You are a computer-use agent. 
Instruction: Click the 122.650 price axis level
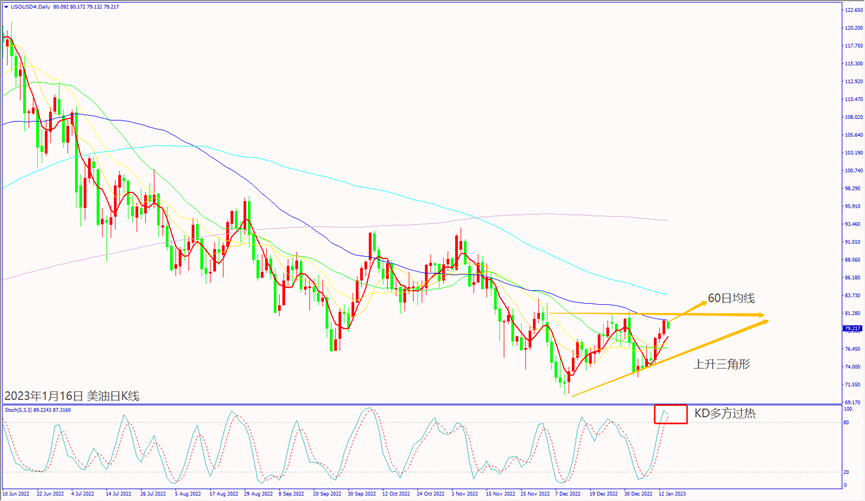point(852,10)
